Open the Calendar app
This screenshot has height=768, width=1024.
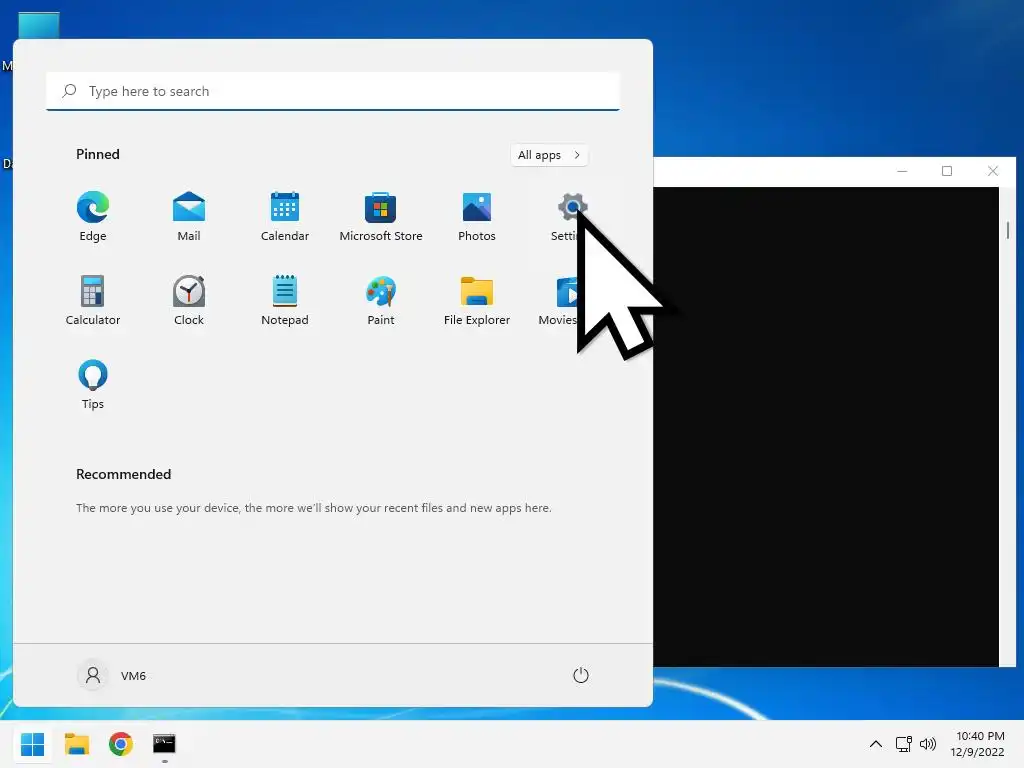tap(285, 217)
